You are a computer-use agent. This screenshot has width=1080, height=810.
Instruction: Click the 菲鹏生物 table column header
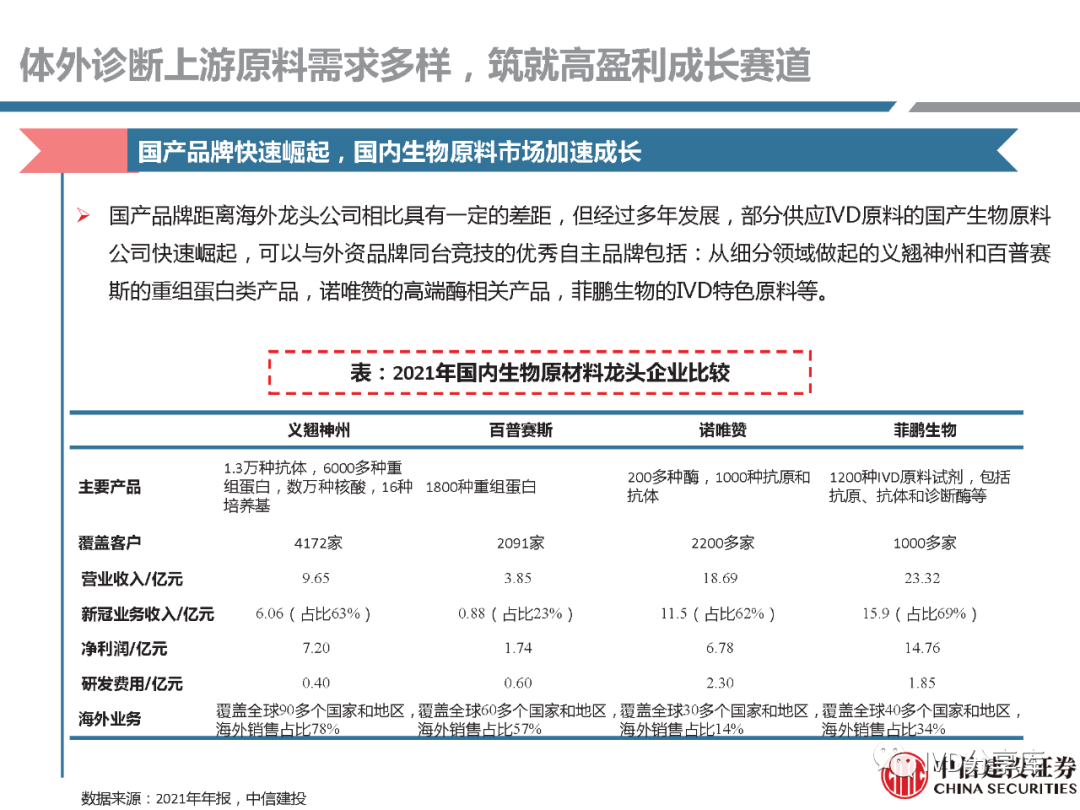(x=923, y=429)
